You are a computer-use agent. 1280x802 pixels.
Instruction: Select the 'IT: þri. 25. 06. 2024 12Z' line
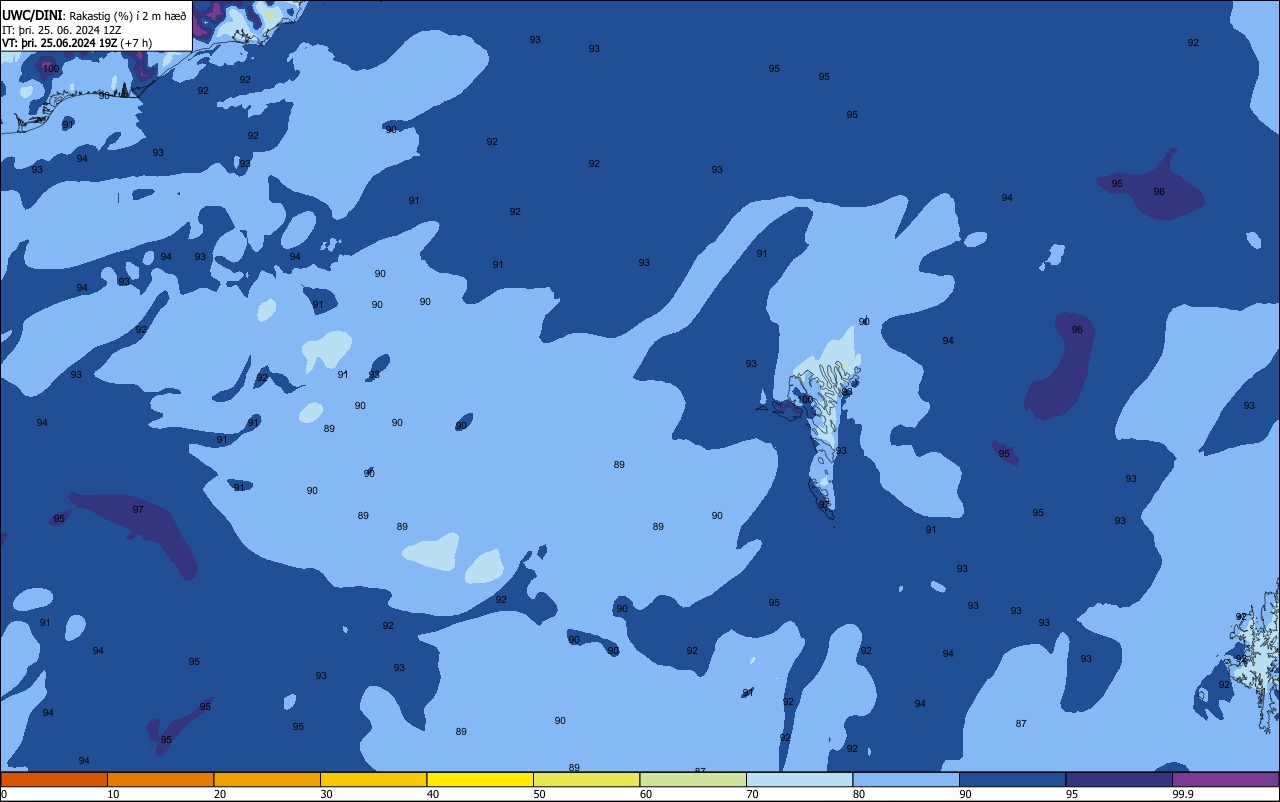(62, 30)
